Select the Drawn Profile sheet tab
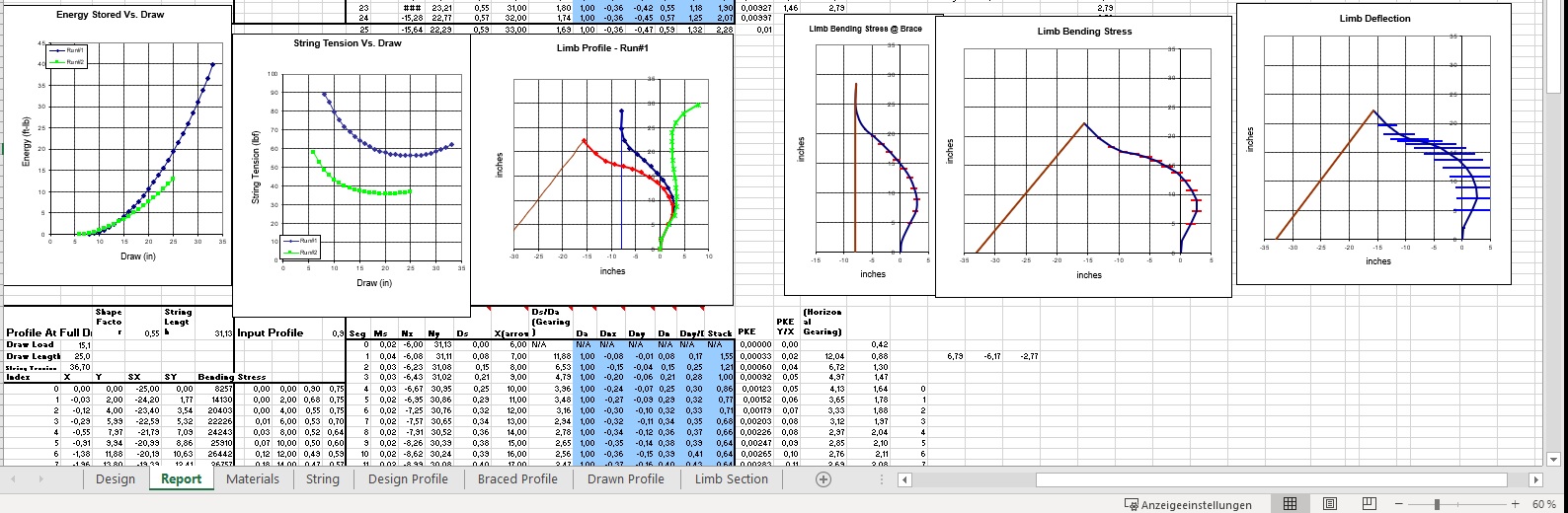The image size is (1568, 513). [626, 479]
